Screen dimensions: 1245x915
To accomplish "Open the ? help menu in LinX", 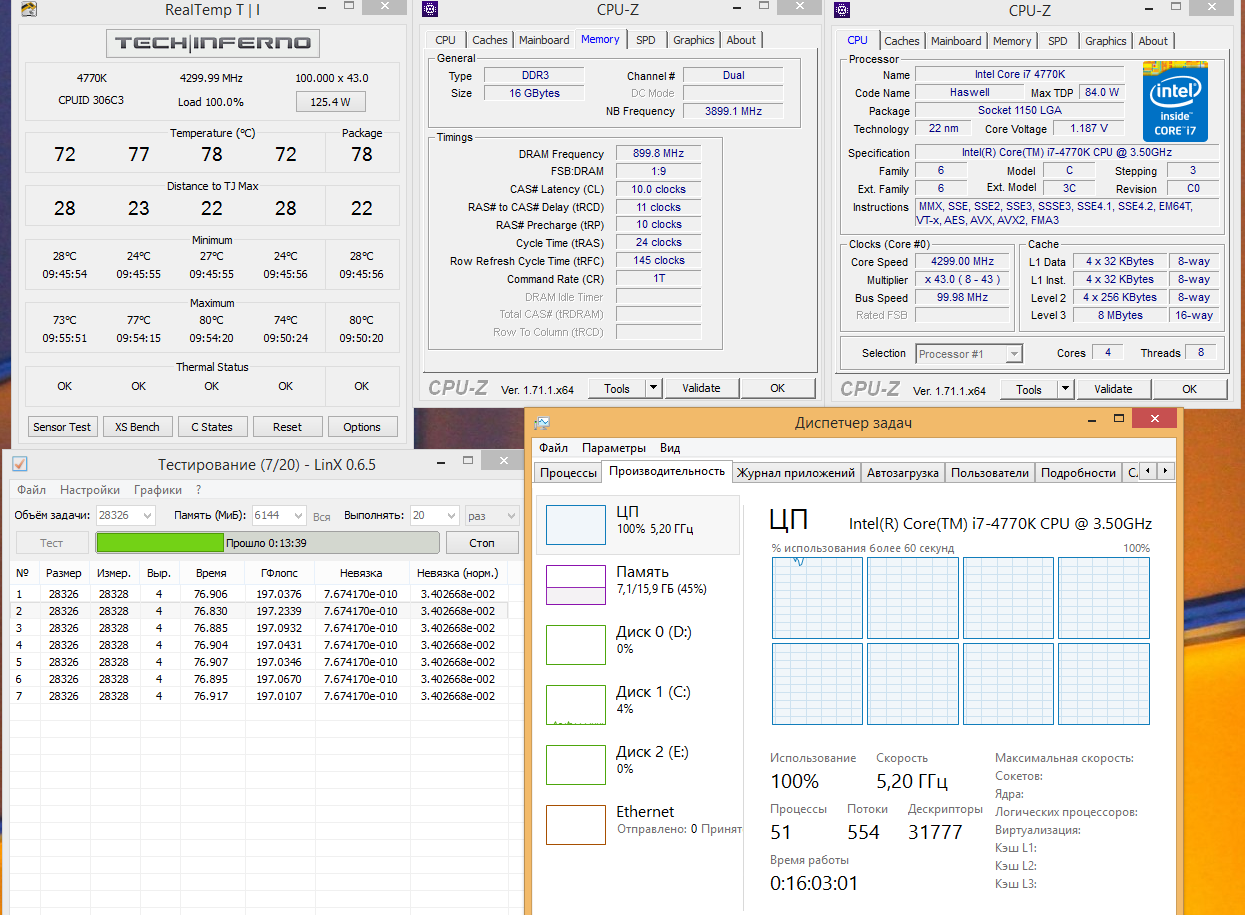I will (198, 490).
